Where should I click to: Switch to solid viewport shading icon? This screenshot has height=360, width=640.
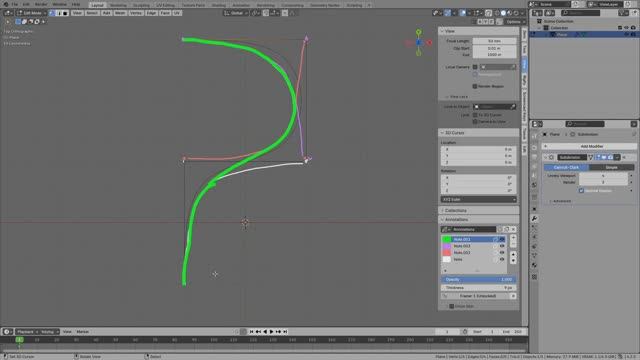pyautogui.click(x=503, y=13)
